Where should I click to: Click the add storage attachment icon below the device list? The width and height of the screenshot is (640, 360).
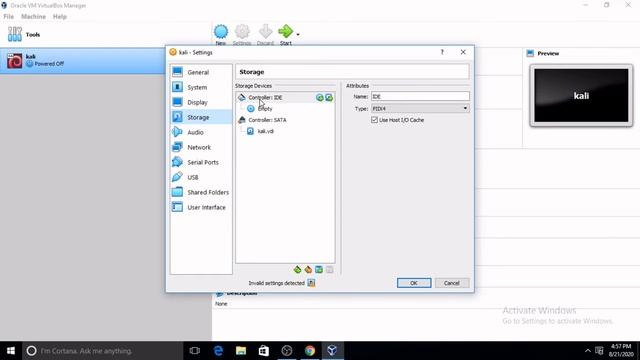tap(319, 269)
